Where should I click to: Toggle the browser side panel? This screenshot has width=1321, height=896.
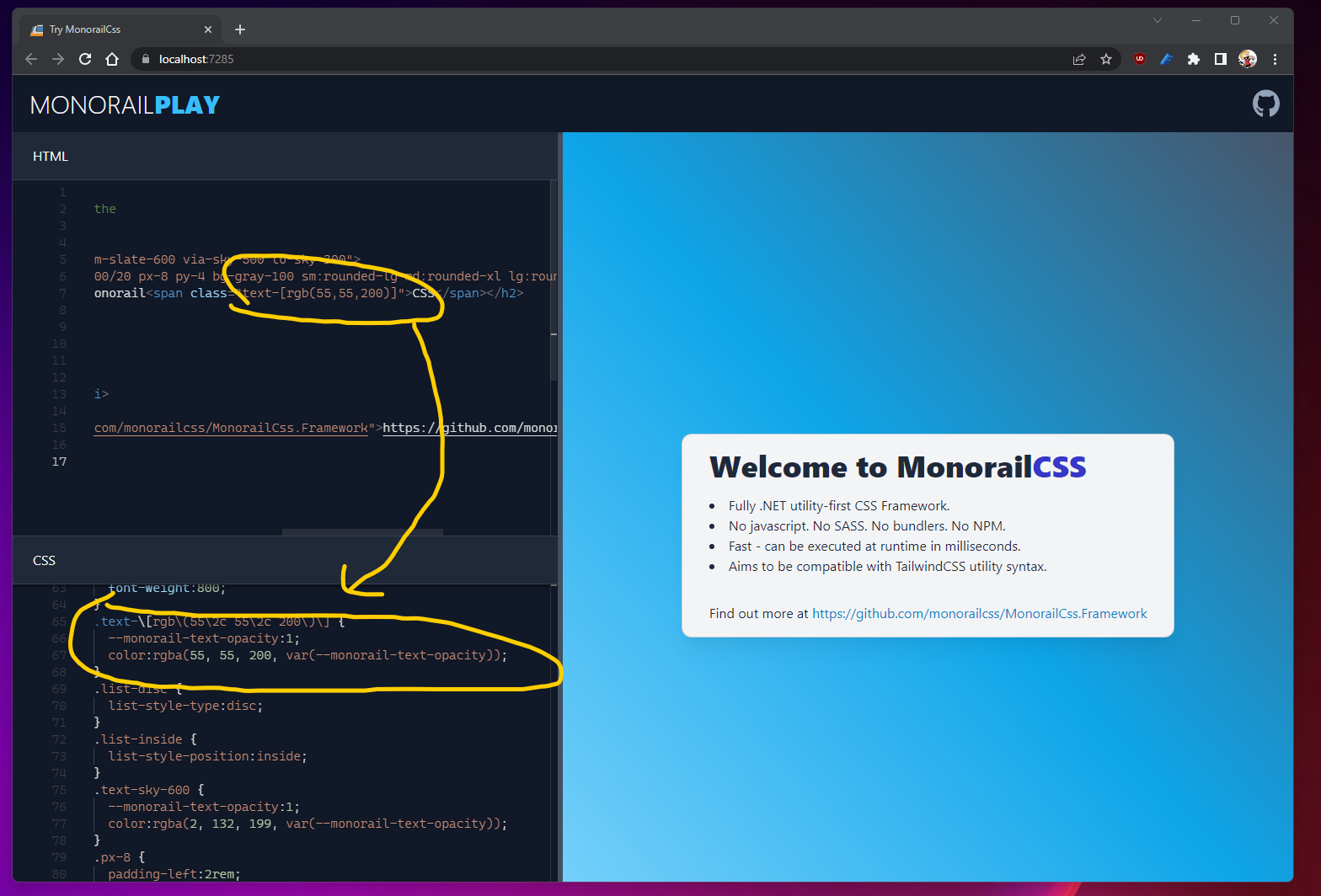[x=1220, y=59]
